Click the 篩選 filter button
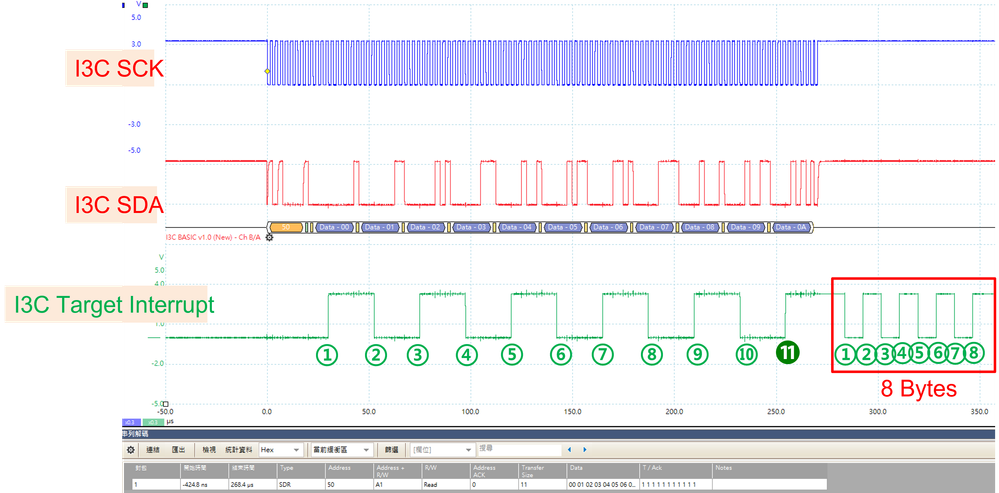 [391, 450]
